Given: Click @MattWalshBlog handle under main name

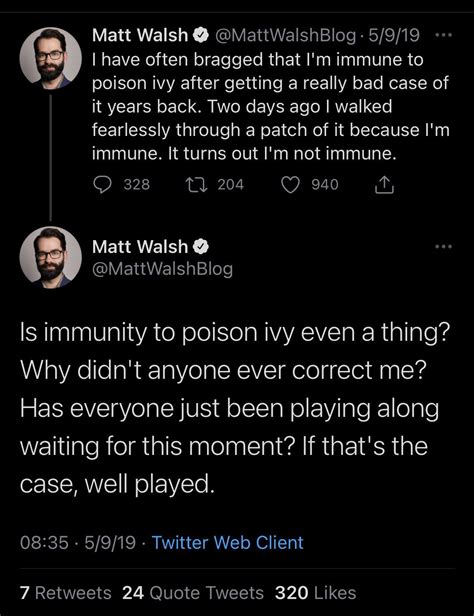Looking at the screenshot, I should click(x=162, y=269).
